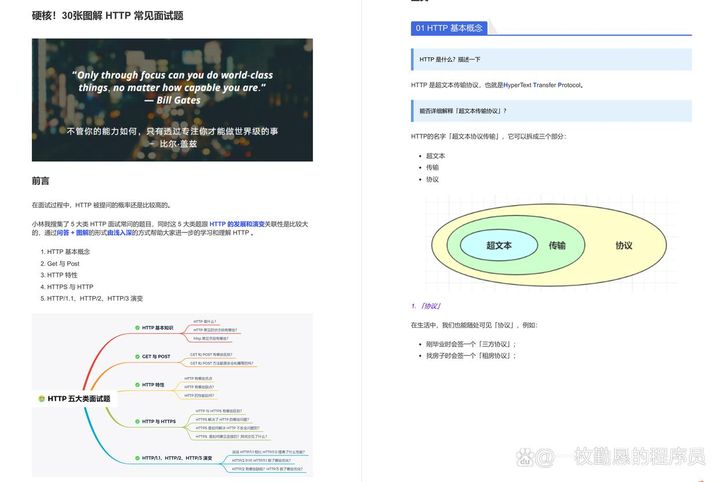Click the green icon beside 'HTTP 五大类面试题'
Image resolution: width=720 pixels, height=482 pixels.
point(41,398)
